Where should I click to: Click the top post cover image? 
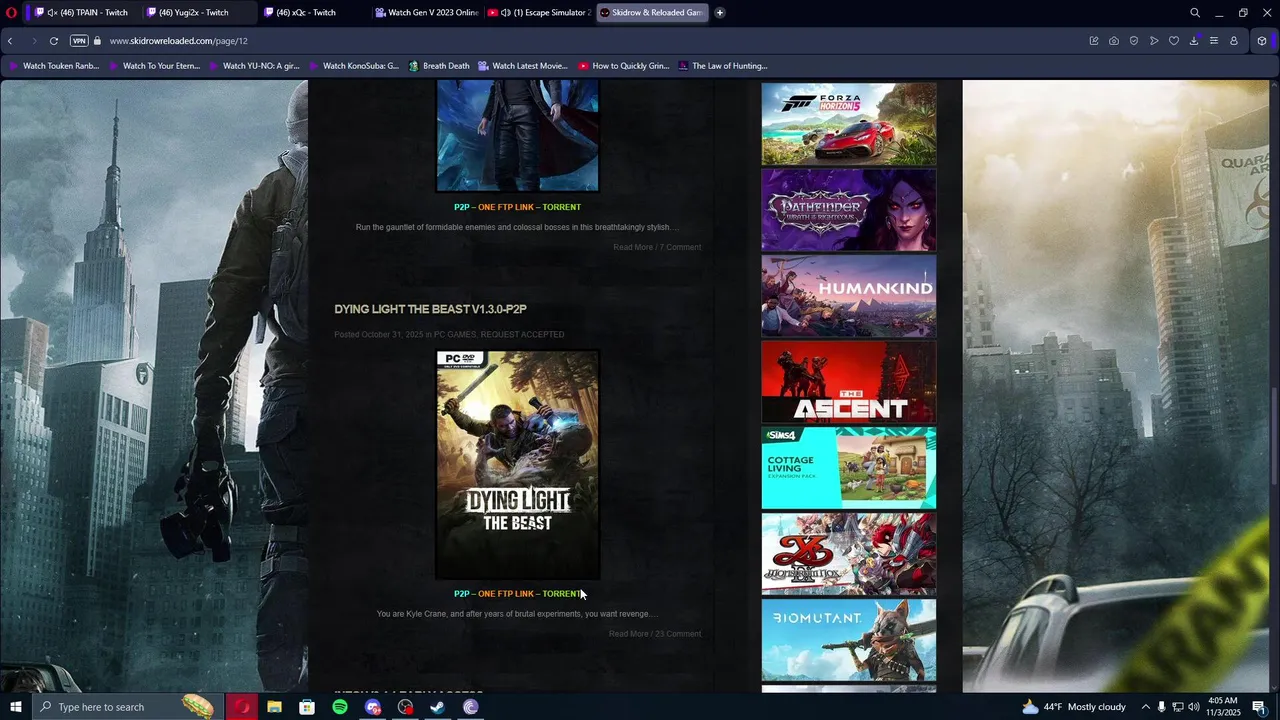coord(518,135)
